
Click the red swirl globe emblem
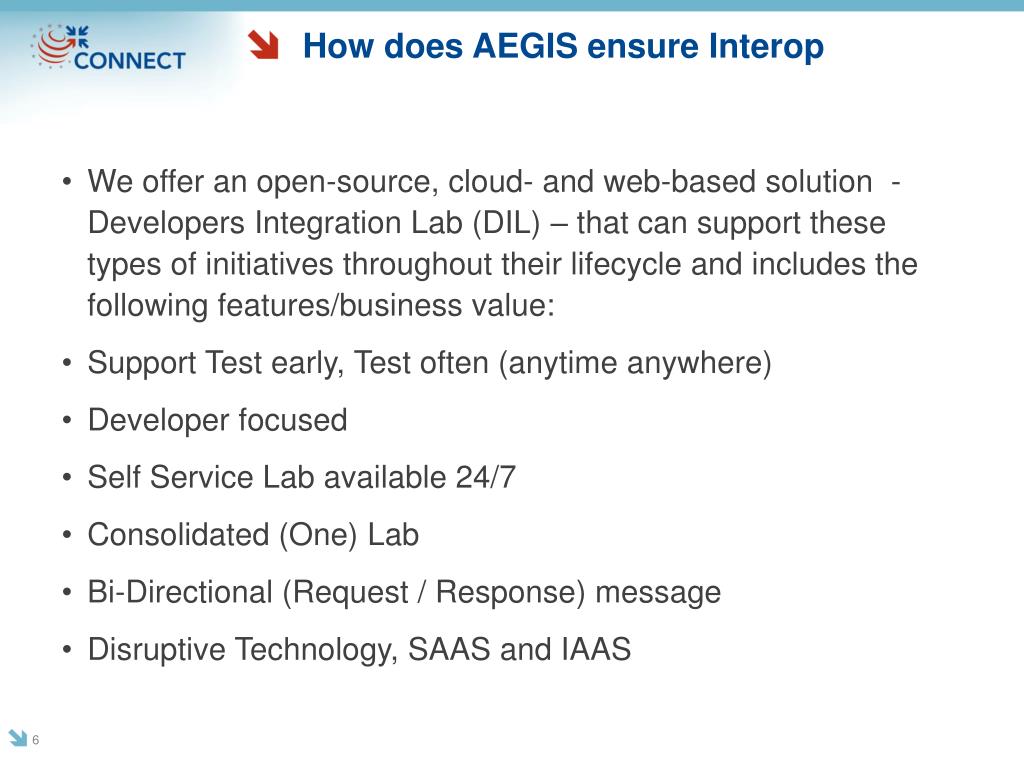point(54,47)
